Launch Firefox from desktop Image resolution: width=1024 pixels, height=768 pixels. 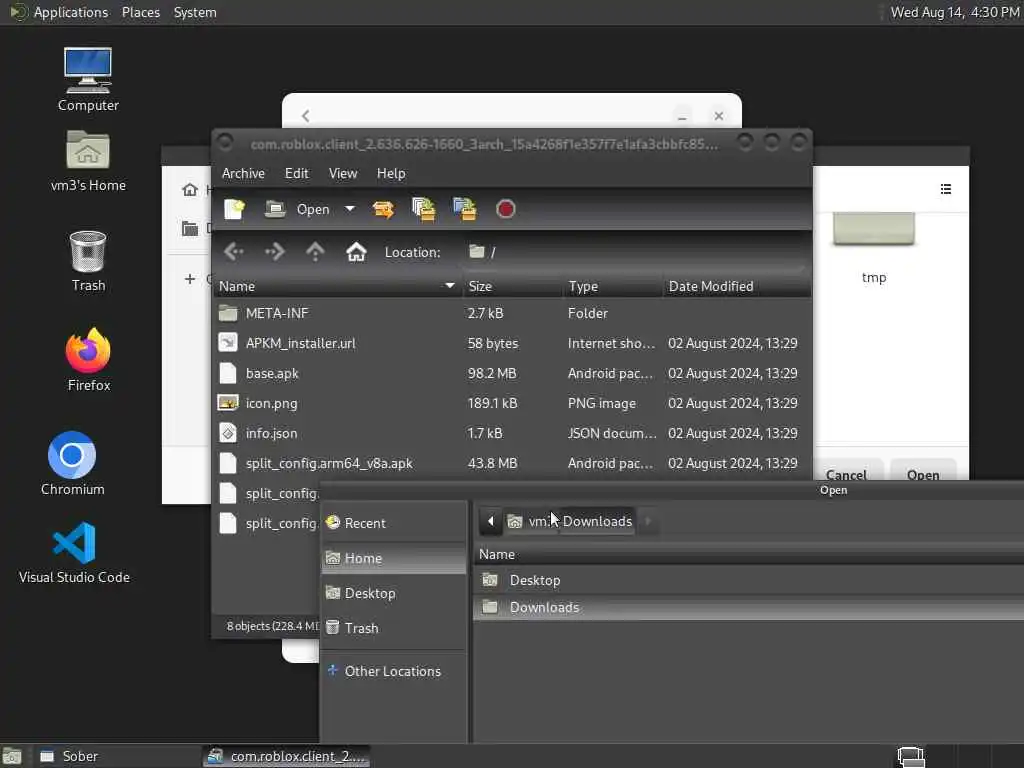click(88, 360)
